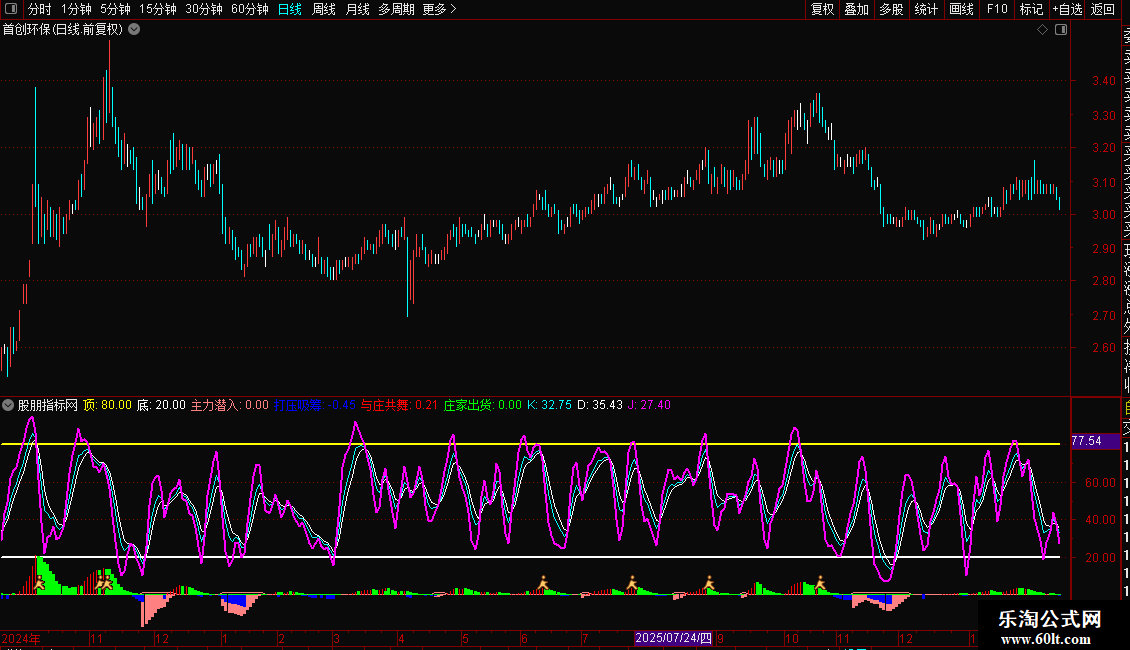Select the 60分钟 period tab
The height and width of the screenshot is (650, 1130).
point(249,9)
